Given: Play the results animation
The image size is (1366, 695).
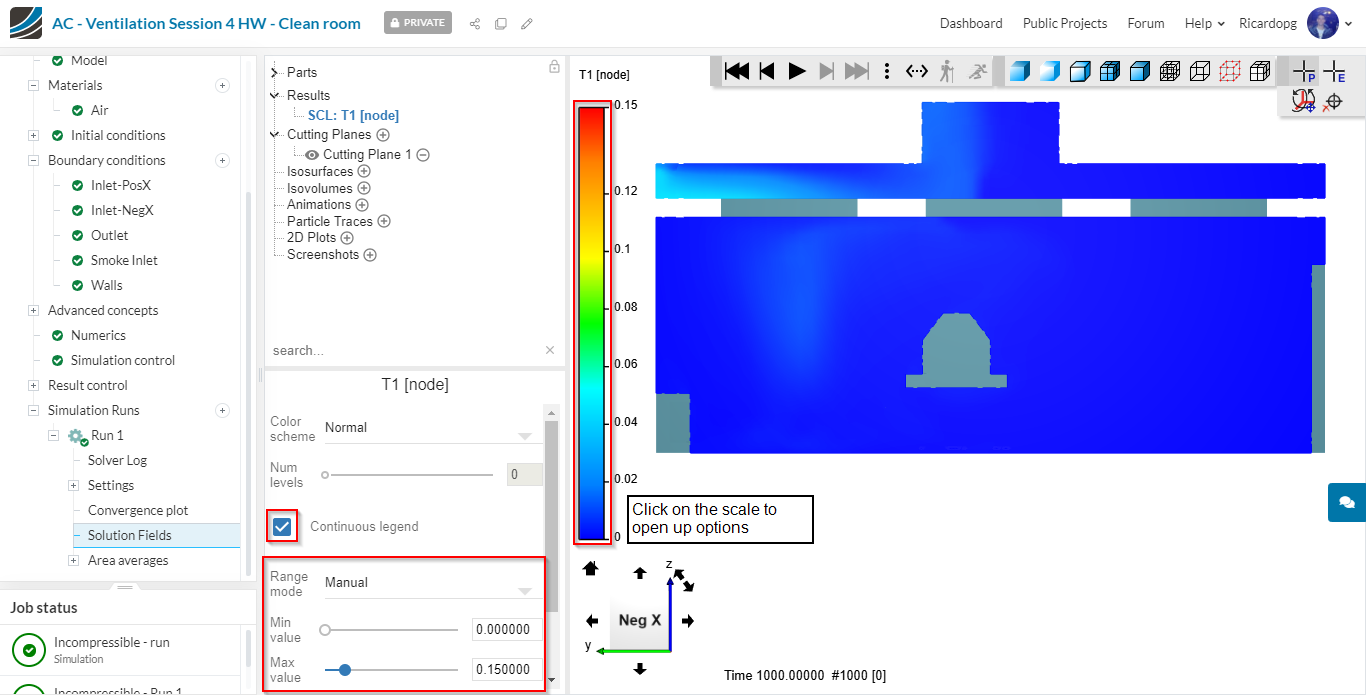Looking at the screenshot, I should tap(797, 71).
